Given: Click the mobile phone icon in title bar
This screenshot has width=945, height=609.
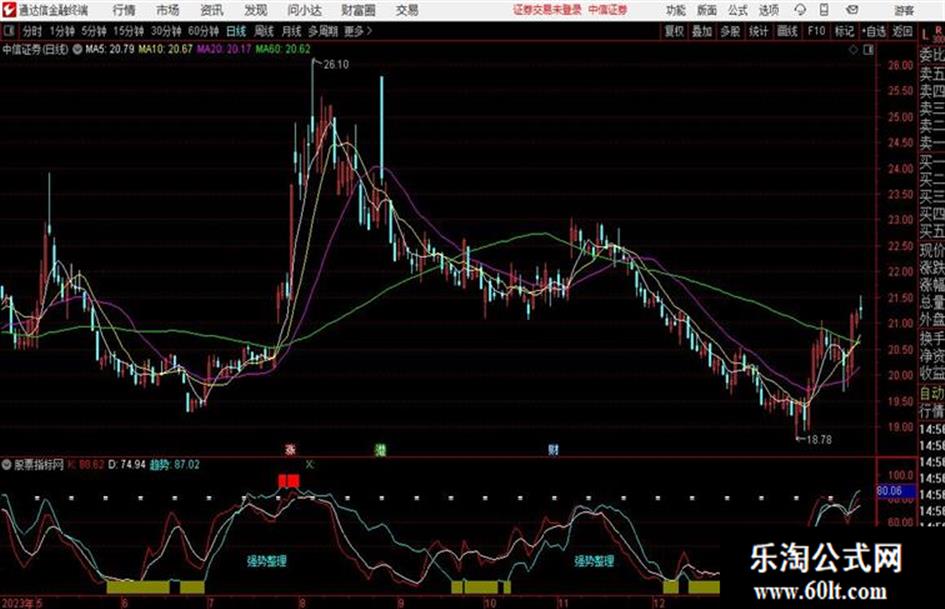Looking at the screenshot, I should click(824, 10).
